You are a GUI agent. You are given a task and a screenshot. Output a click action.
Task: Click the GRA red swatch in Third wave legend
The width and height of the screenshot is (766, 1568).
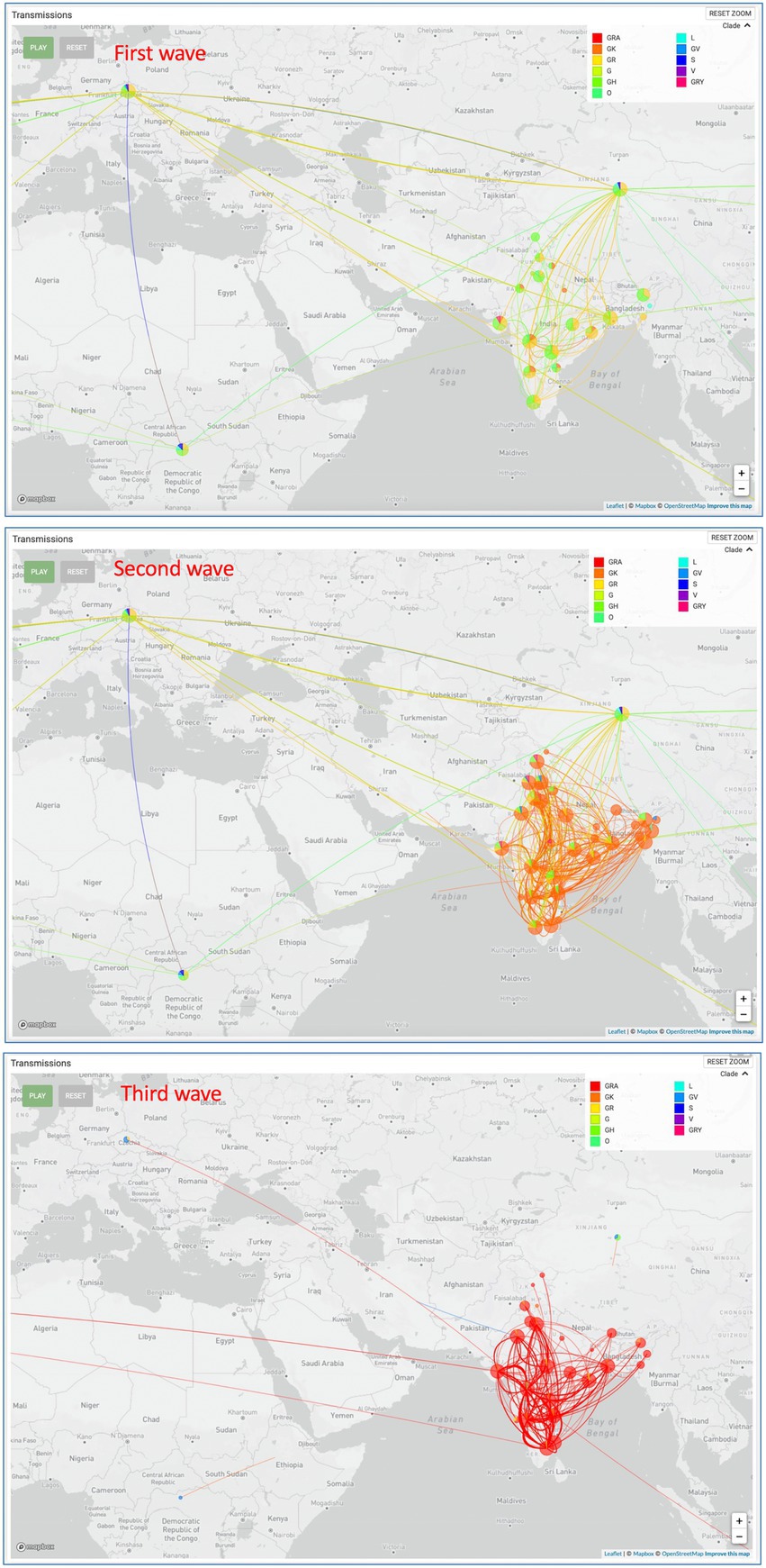pos(595,1086)
